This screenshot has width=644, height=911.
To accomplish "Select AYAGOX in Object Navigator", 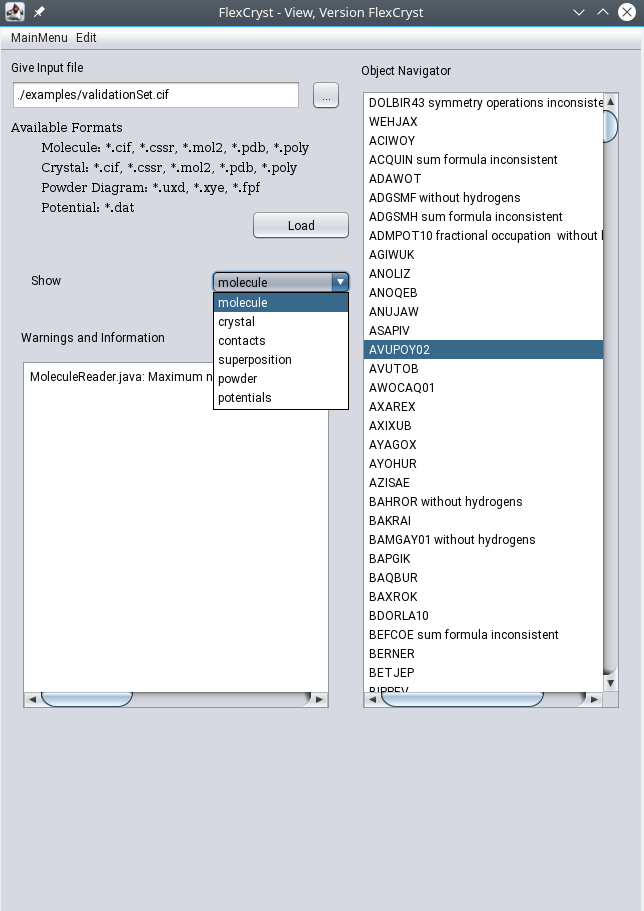I will 484,445.
